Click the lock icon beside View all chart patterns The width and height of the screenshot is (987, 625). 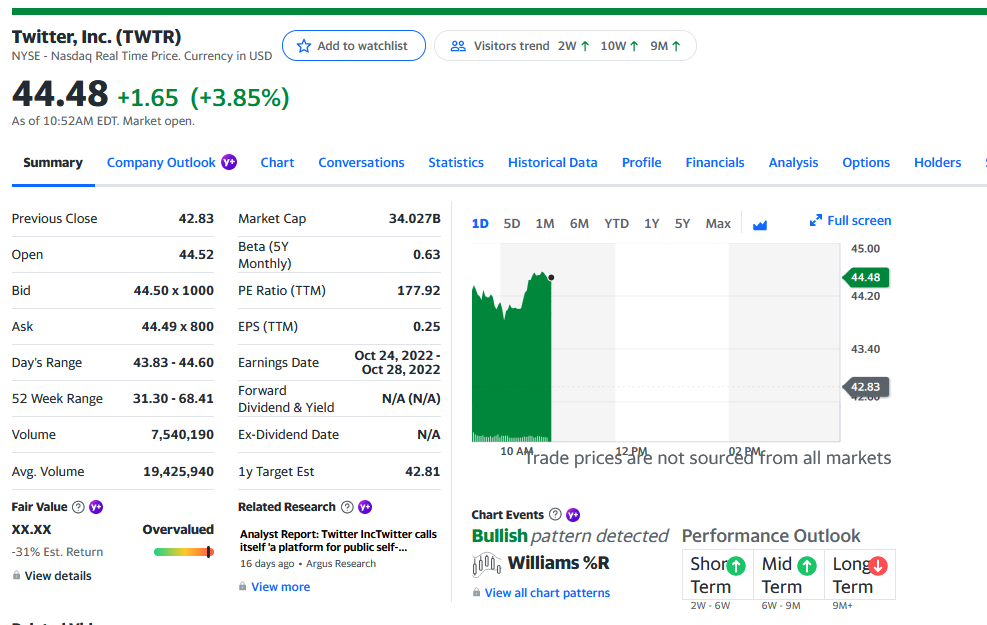coord(477,592)
